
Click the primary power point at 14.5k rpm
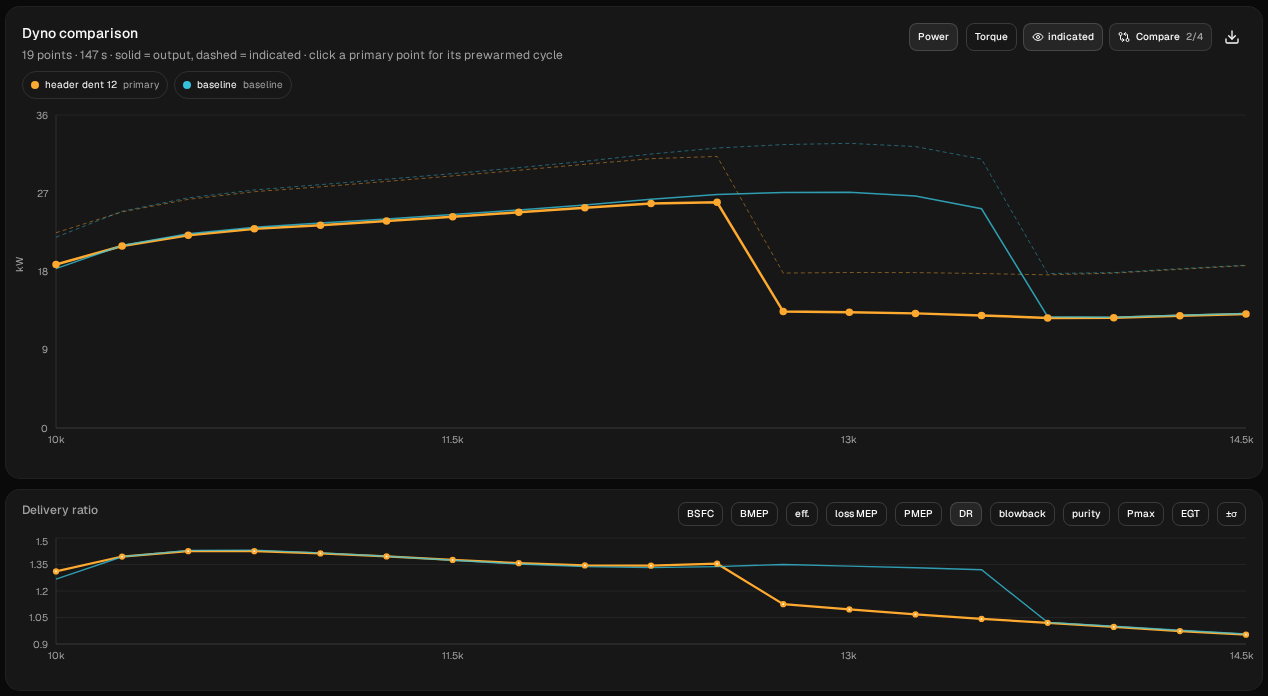click(1245, 314)
